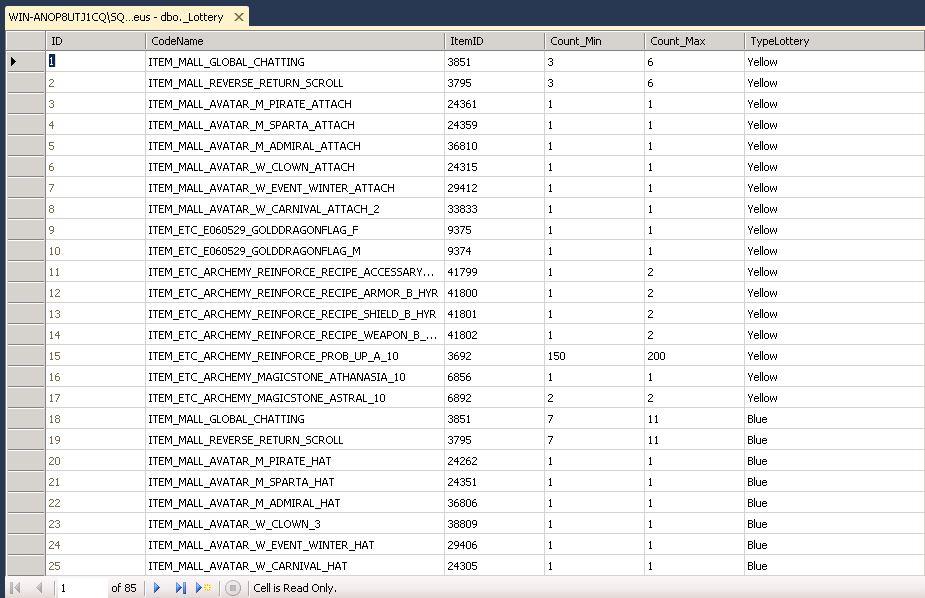Image resolution: width=925 pixels, height=598 pixels.
Task: Edit current record number field
Action: pos(81,587)
